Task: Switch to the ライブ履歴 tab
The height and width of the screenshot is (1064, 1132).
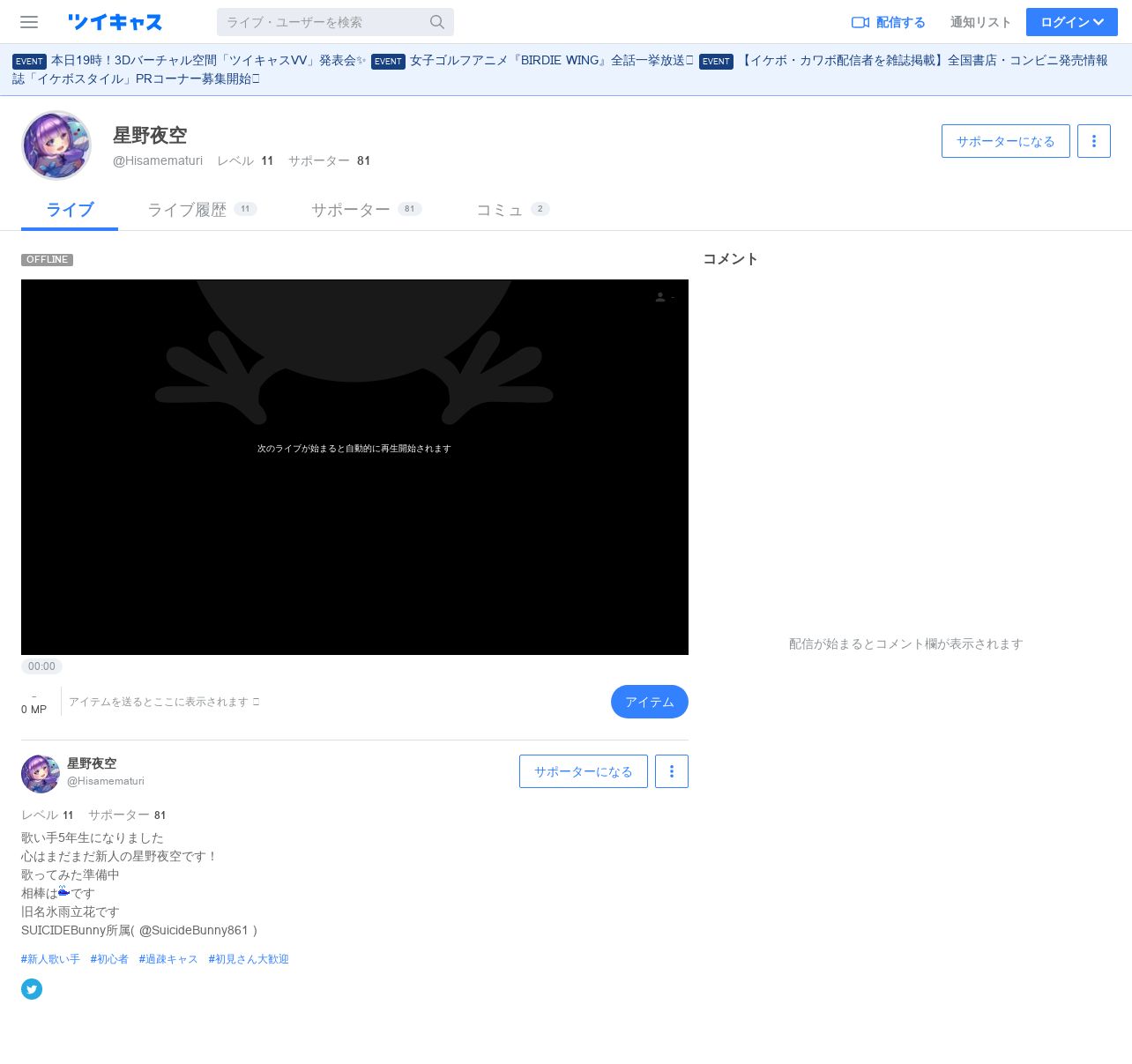Action: click(202, 210)
